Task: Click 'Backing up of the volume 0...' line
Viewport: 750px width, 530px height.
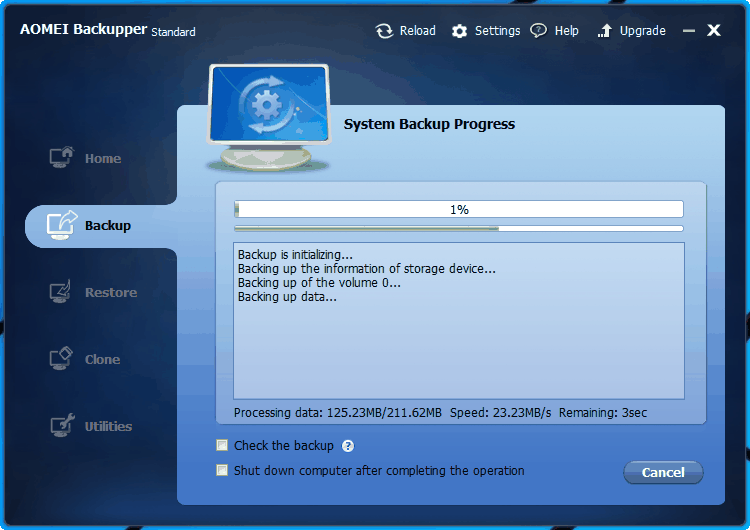Action: 319,283
